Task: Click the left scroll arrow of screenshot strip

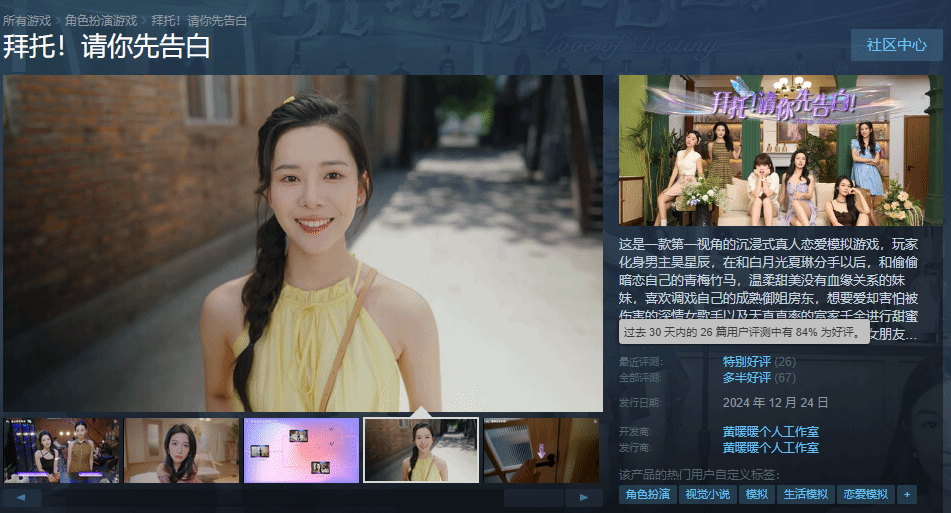Action: (x=21, y=497)
